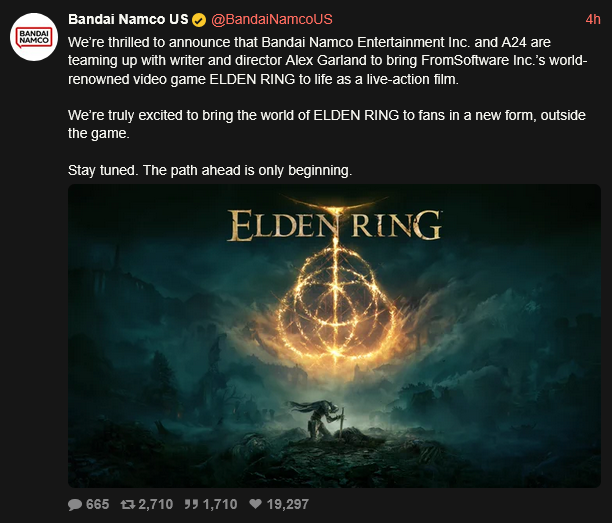
Task: Open the Bandai Namco US display name
Action: point(128,19)
